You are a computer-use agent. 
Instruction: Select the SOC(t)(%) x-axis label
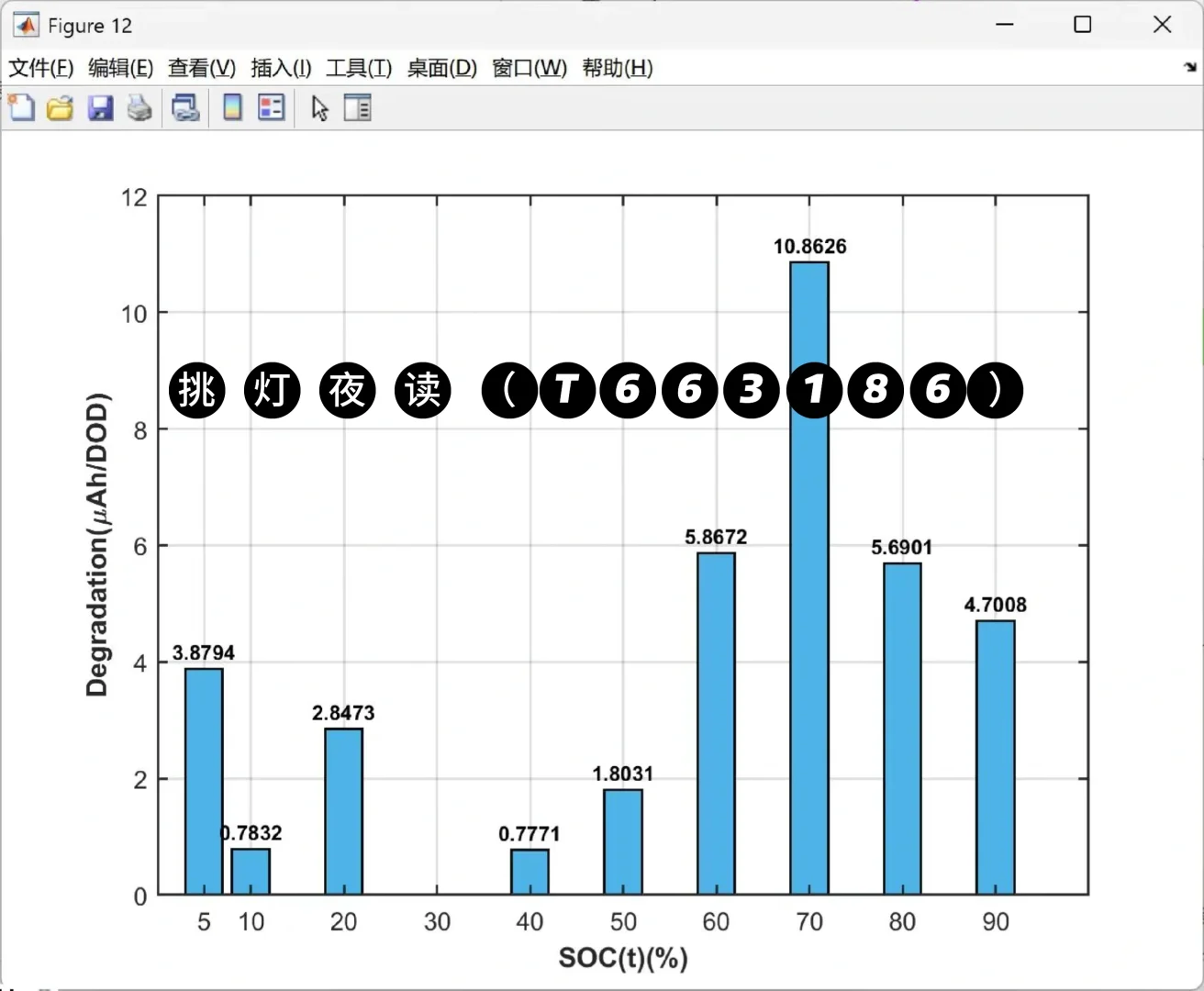623,958
